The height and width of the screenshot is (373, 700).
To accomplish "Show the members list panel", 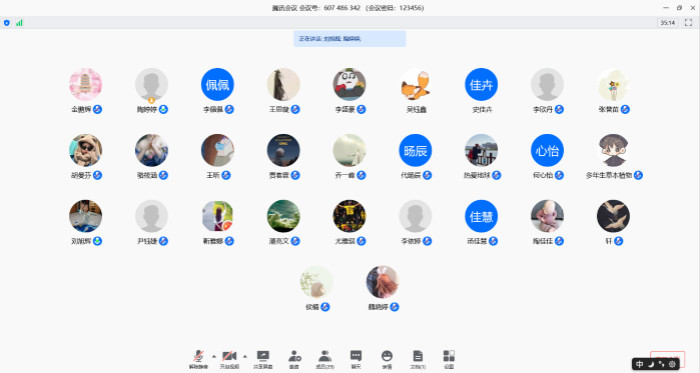I will [x=325, y=359].
